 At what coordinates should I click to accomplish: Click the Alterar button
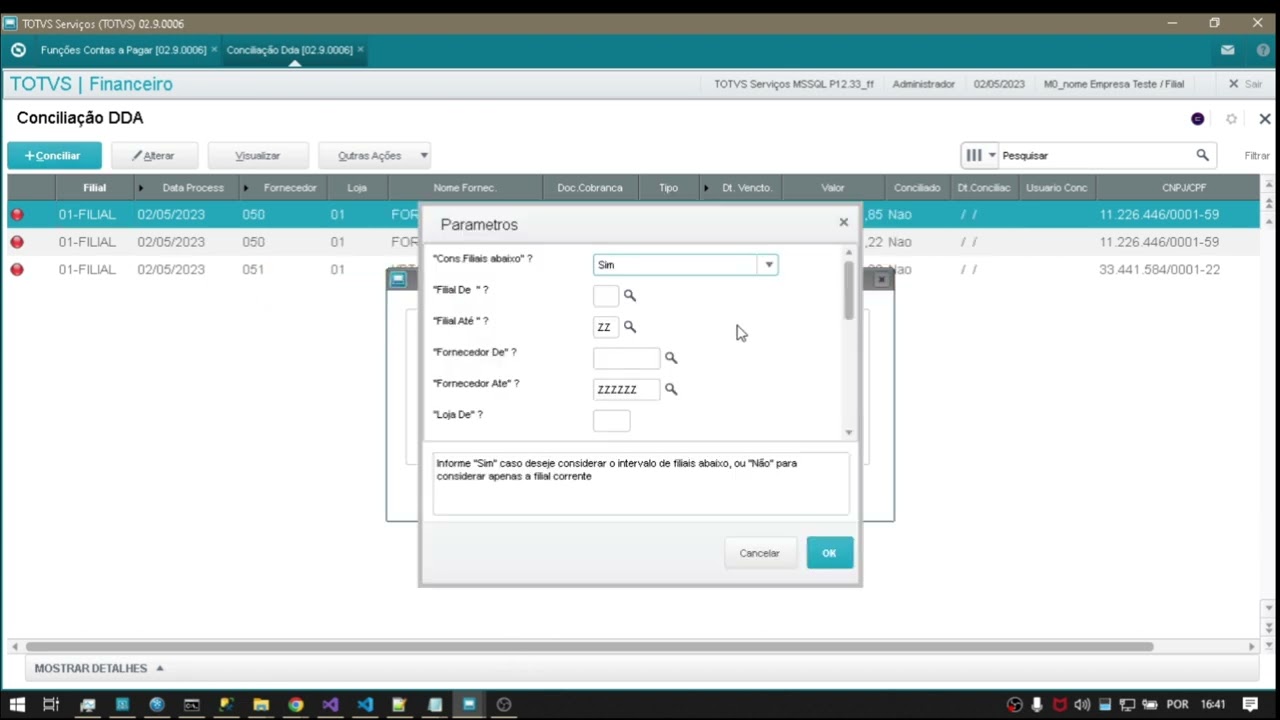154,156
